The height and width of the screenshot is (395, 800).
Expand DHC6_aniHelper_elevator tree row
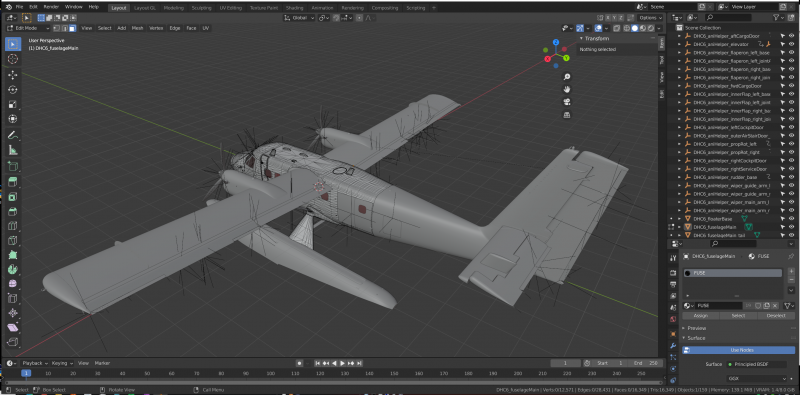point(679,44)
